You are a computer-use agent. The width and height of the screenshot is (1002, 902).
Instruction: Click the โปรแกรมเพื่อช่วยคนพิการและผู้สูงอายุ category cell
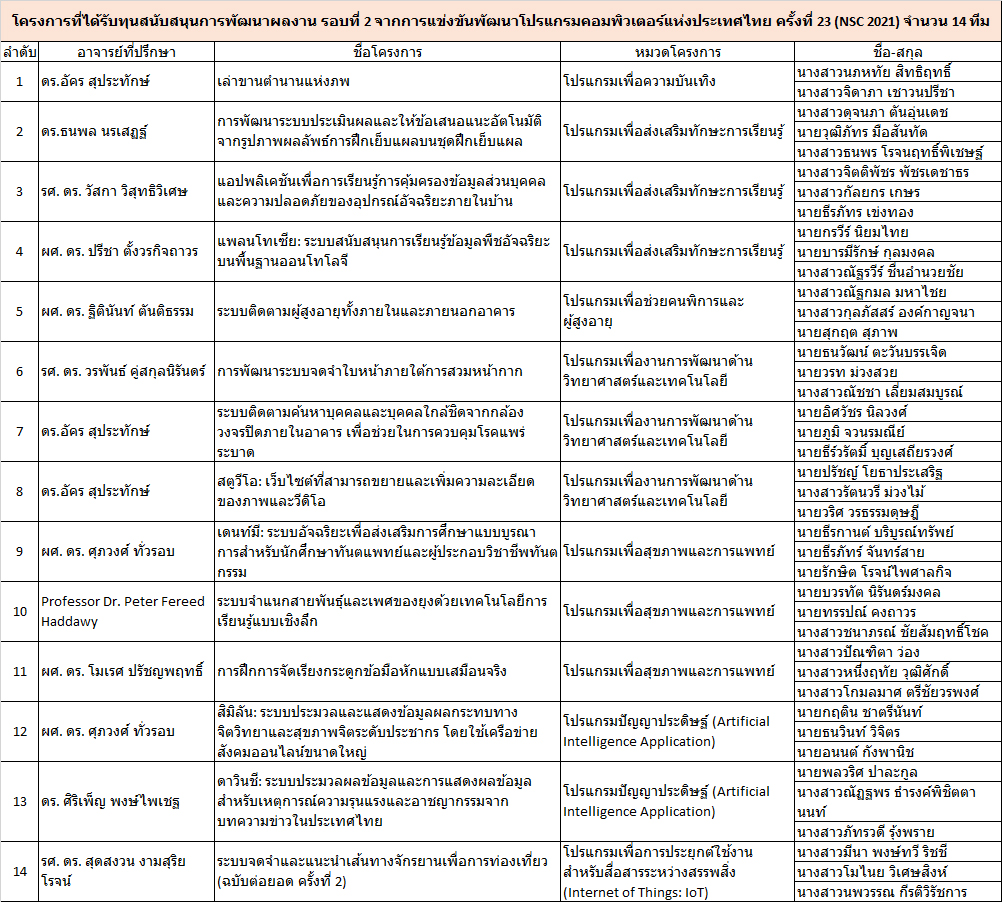pos(675,311)
